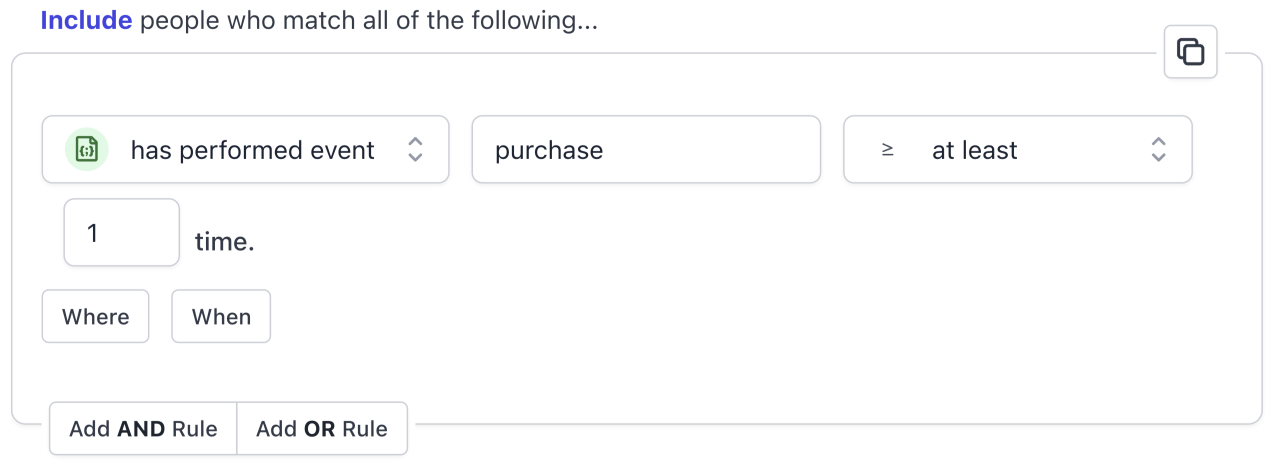Open the 'at least' comparison dropdown
This screenshot has width=1281, height=472.
(1017, 150)
